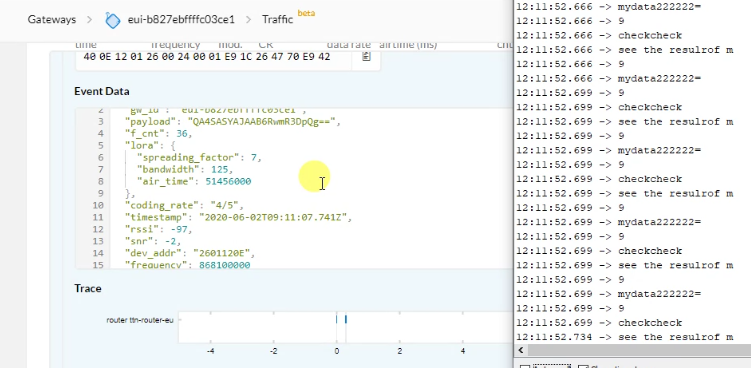The width and height of the screenshot is (751, 368).
Task: Click the serial monitor horizontal scrollbar track
Action: [x=638, y=350]
